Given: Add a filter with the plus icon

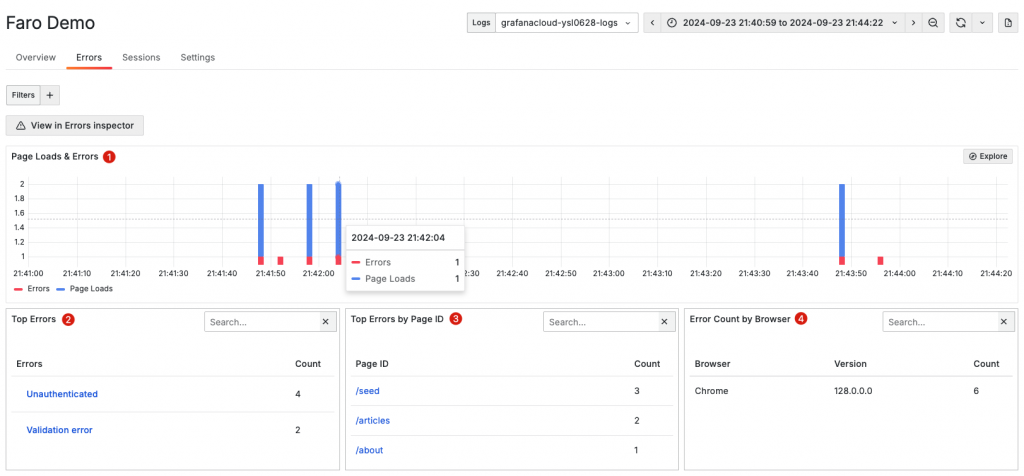Looking at the screenshot, I should click(x=50, y=95).
